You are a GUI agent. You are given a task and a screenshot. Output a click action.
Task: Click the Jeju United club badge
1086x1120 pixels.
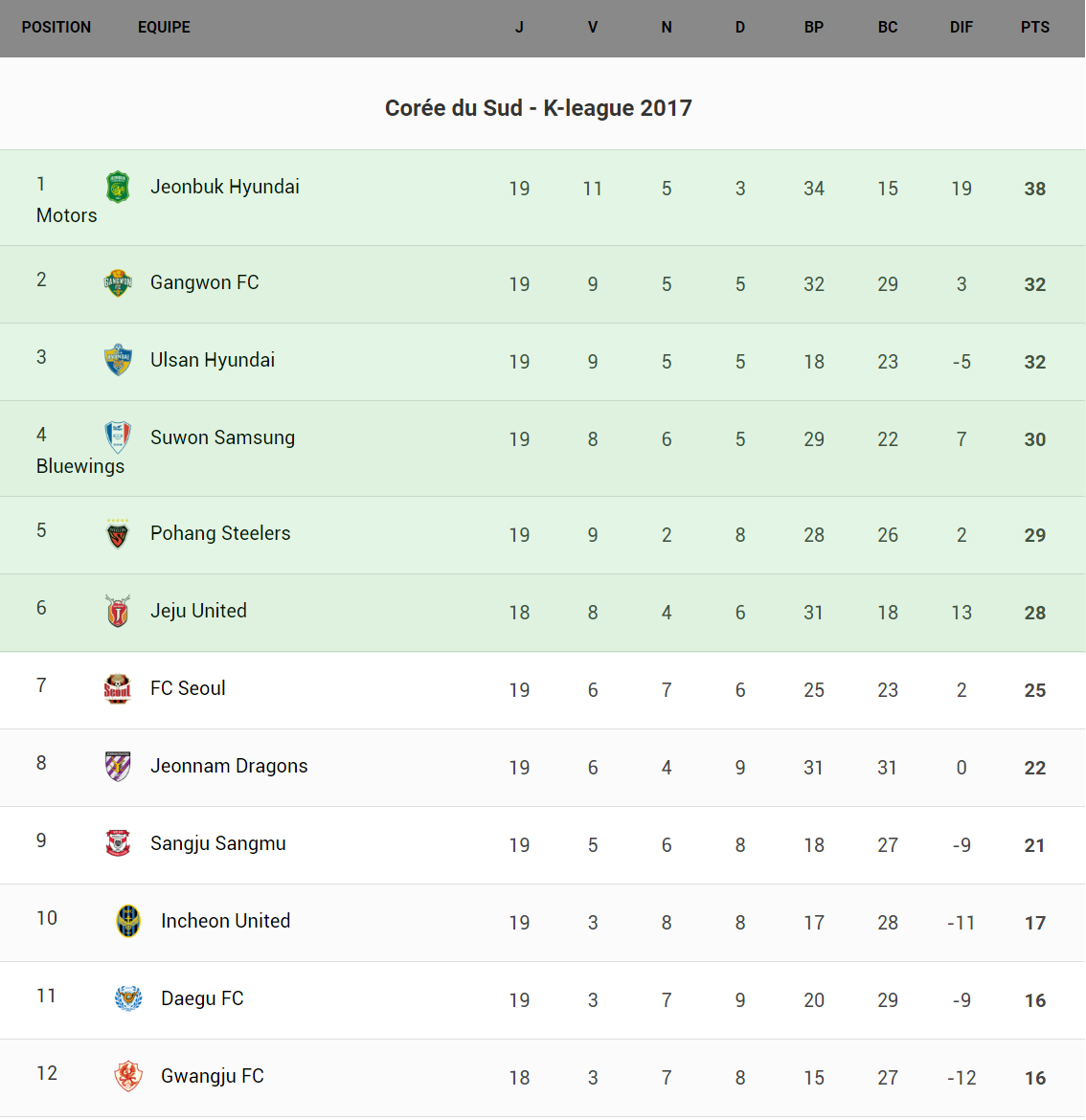click(x=118, y=611)
